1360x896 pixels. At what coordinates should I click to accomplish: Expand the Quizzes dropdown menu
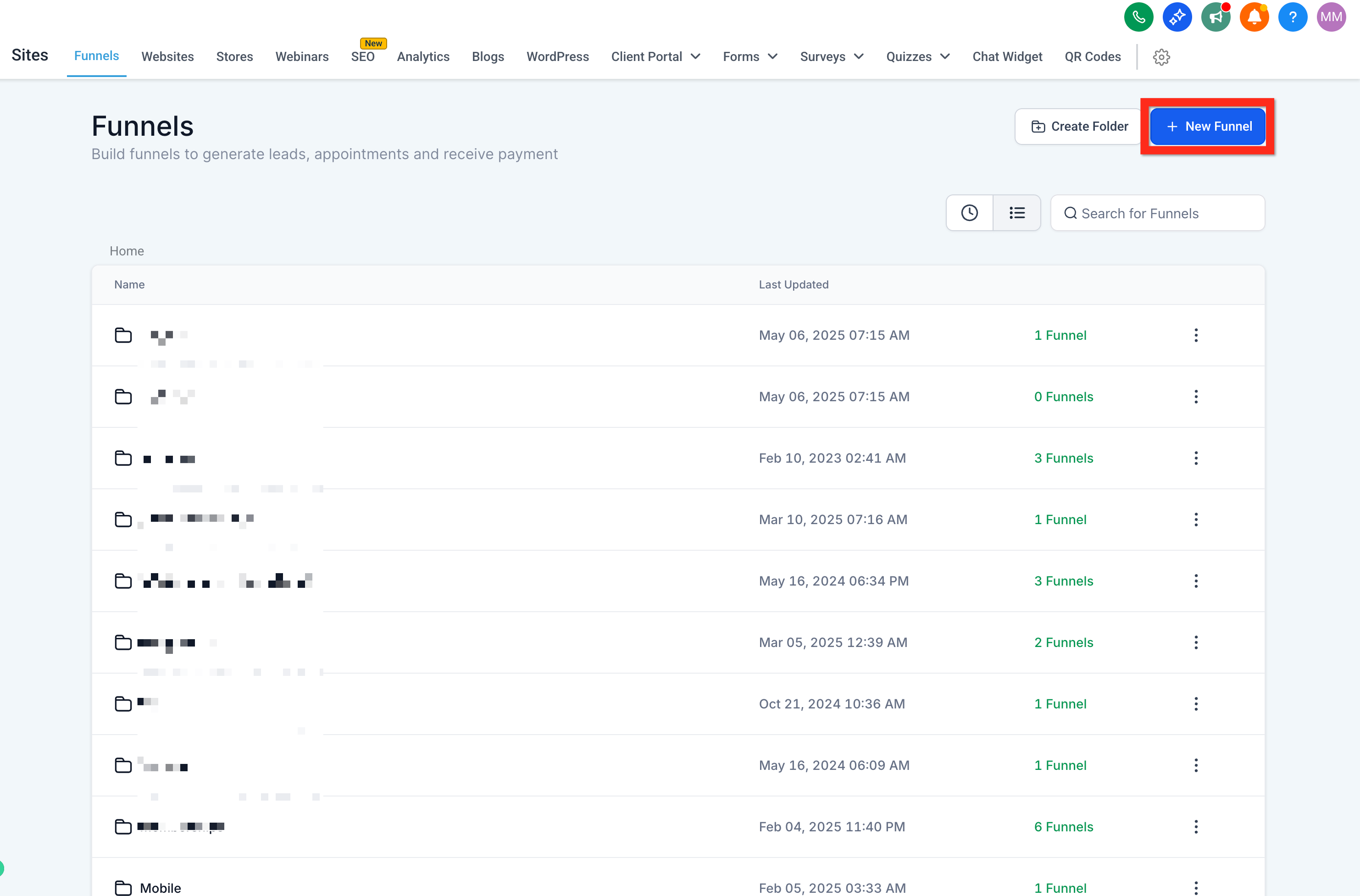[918, 56]
